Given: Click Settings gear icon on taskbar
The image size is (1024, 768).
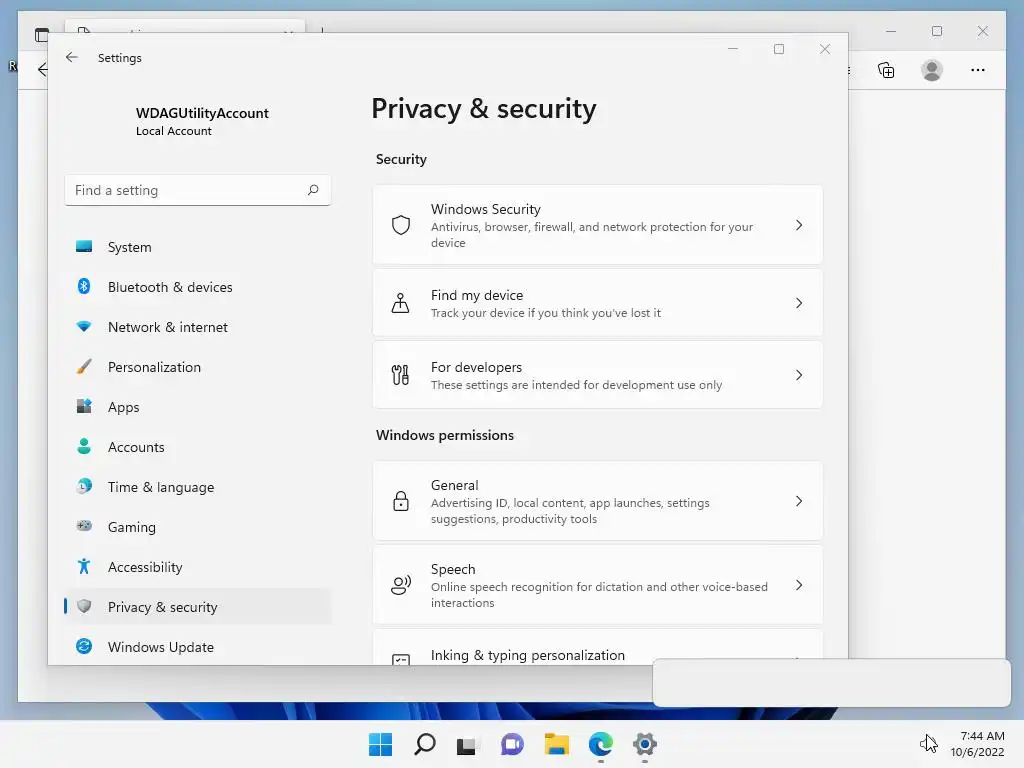Looking at the screenshot, I should coord(645,744).
